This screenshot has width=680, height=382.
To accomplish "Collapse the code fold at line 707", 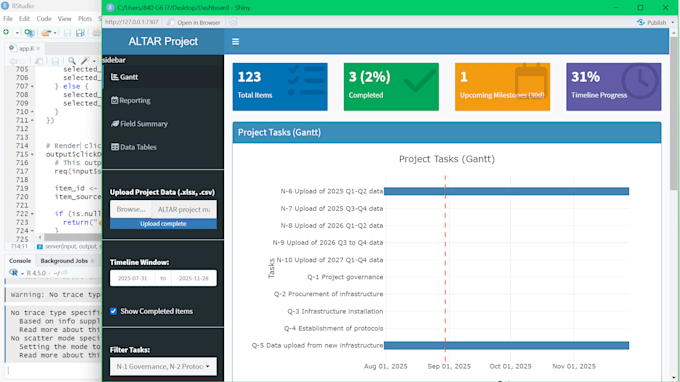I will click(32, 86).
